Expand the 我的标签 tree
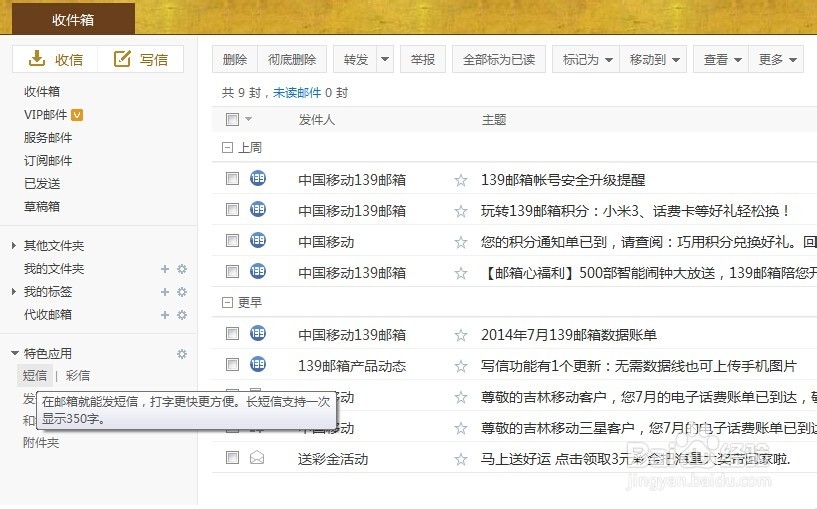The height and width of the screenshot is (509, 817). point(14,291)
